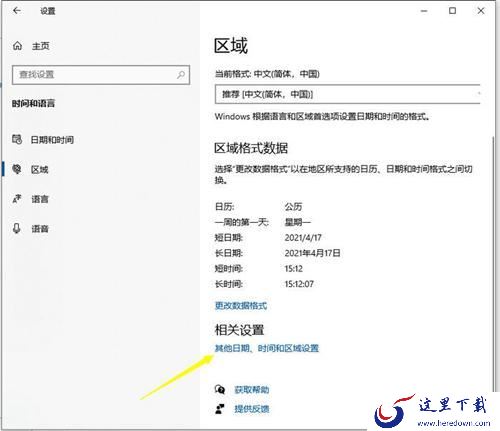This screenshot has width=500, height=431.
Task: Click the home icon beside 主页
Action: (x=17, y=46)
